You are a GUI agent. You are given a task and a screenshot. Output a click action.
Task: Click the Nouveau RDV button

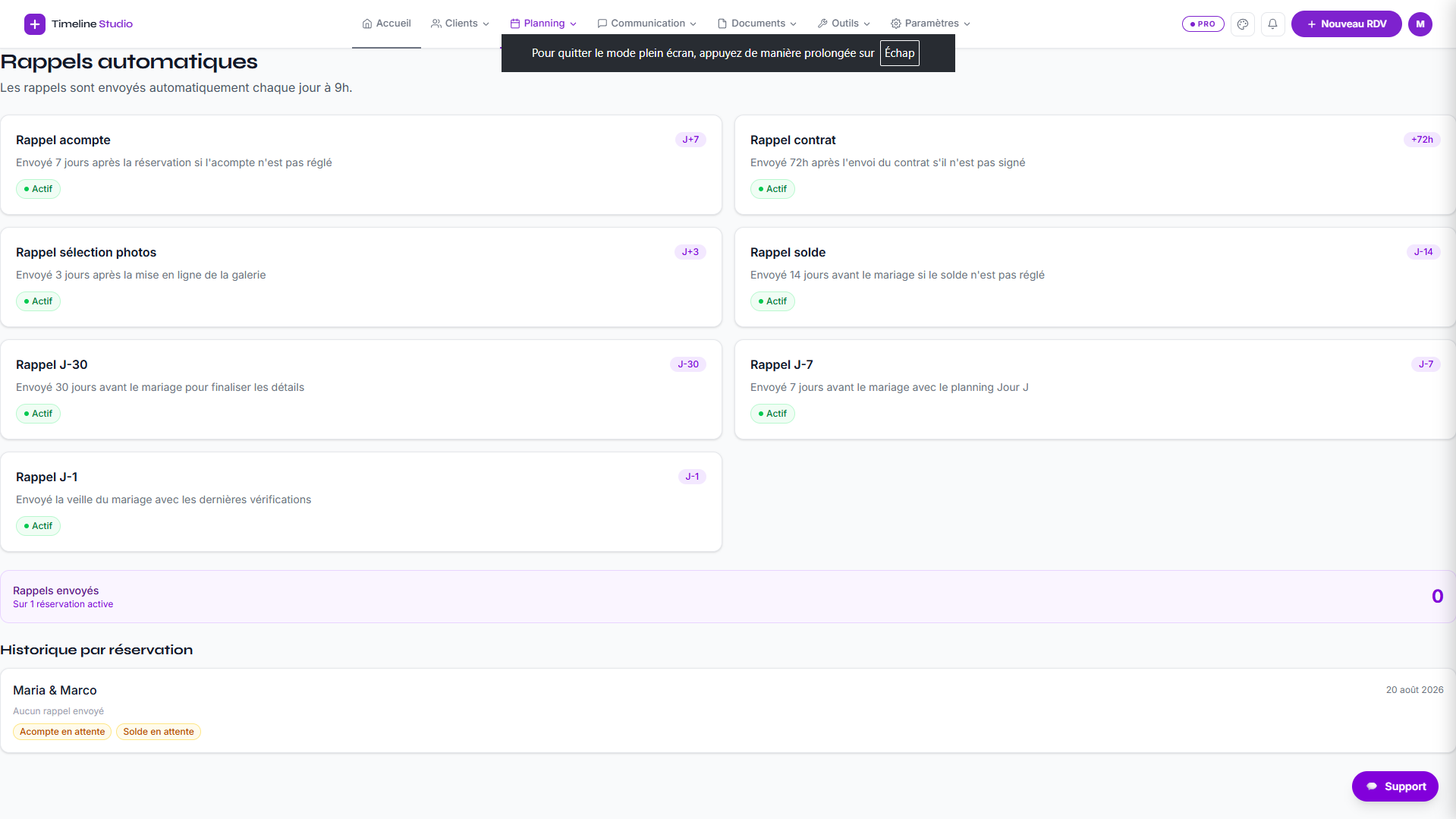(1347, 24)
